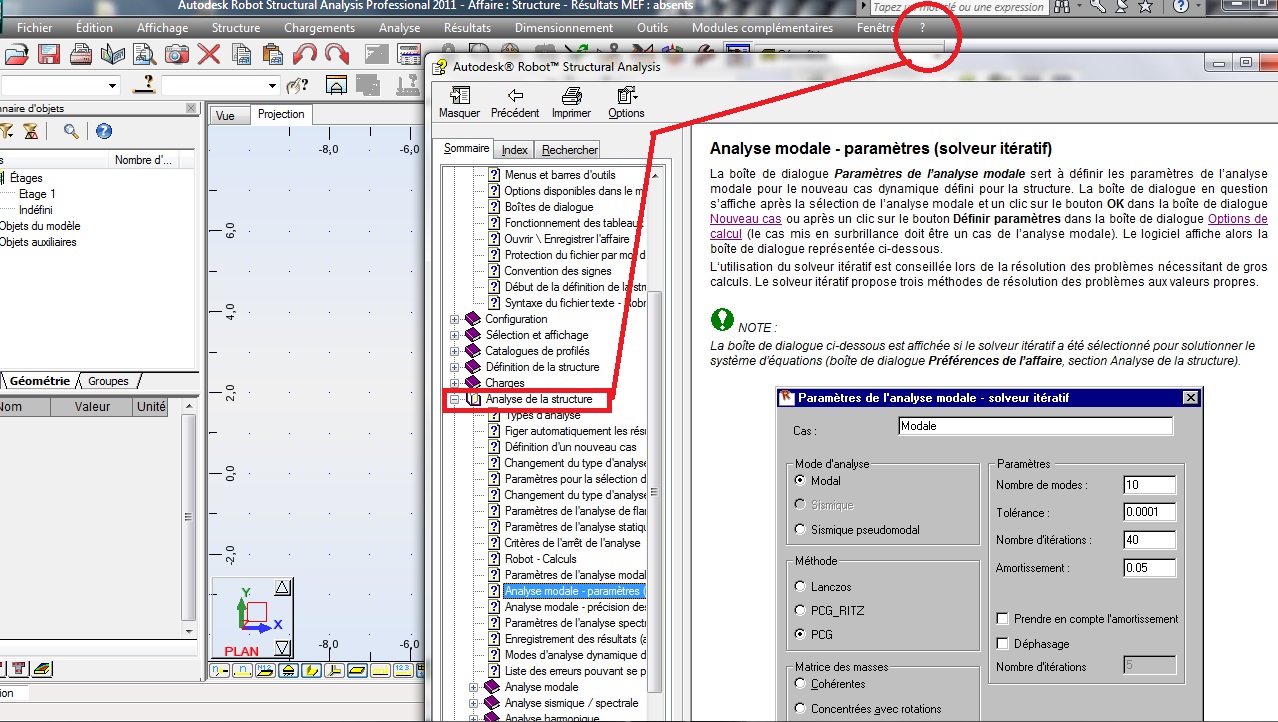Click the blue help circle in title bar
The height and width of the screenshot is (722, 1278).
(1180, 7)
